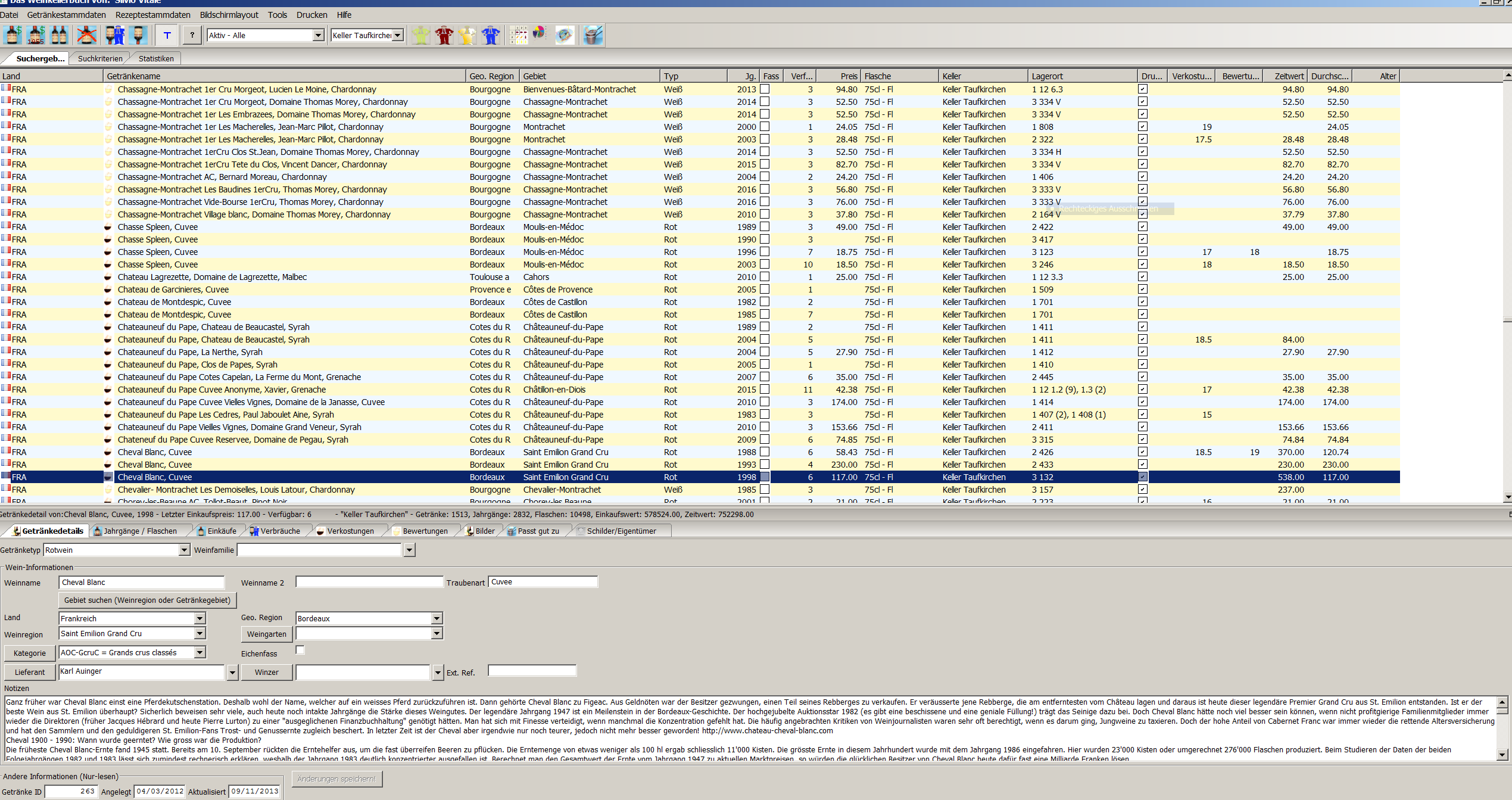Toggle Dru checkbox in first Chassagne-Montrachet row
The image size is (1512, 800).
1142,89
